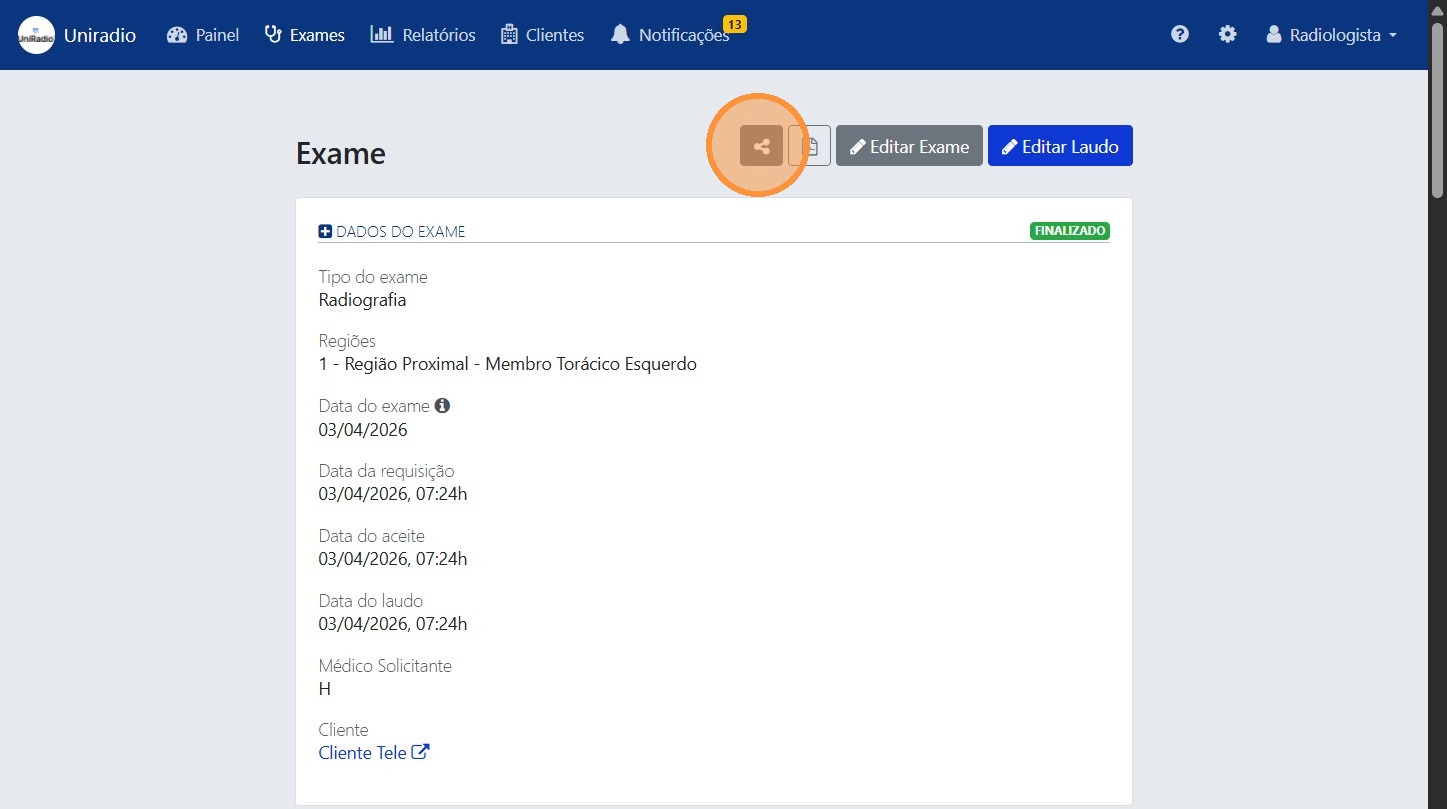
Task: Open the Relatórios menu item
Action: (423, 35)
